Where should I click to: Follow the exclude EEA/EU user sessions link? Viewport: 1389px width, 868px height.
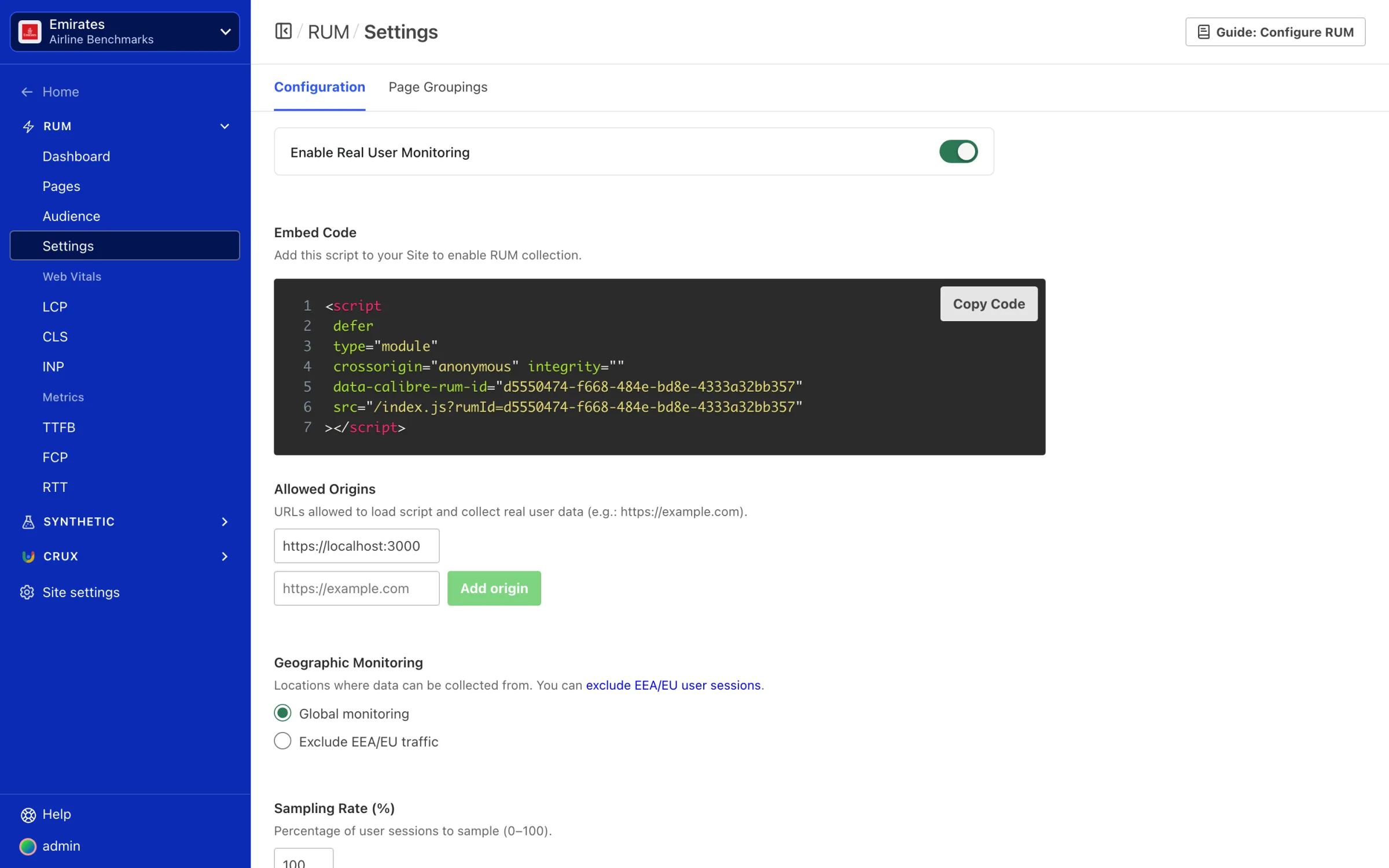coord(673,685)
